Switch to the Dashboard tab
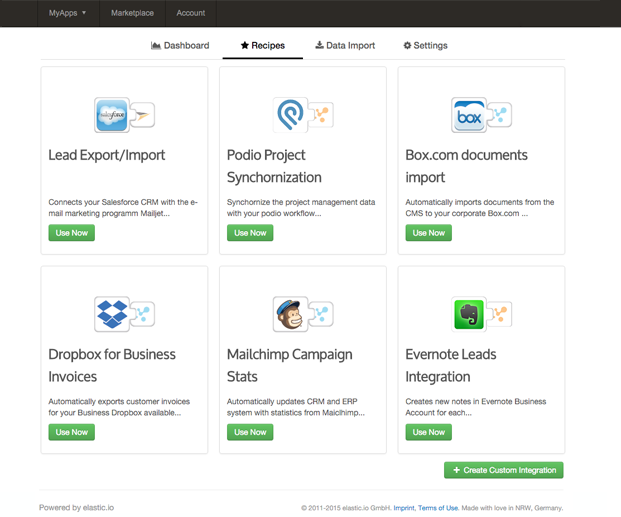 pos(180,46)
